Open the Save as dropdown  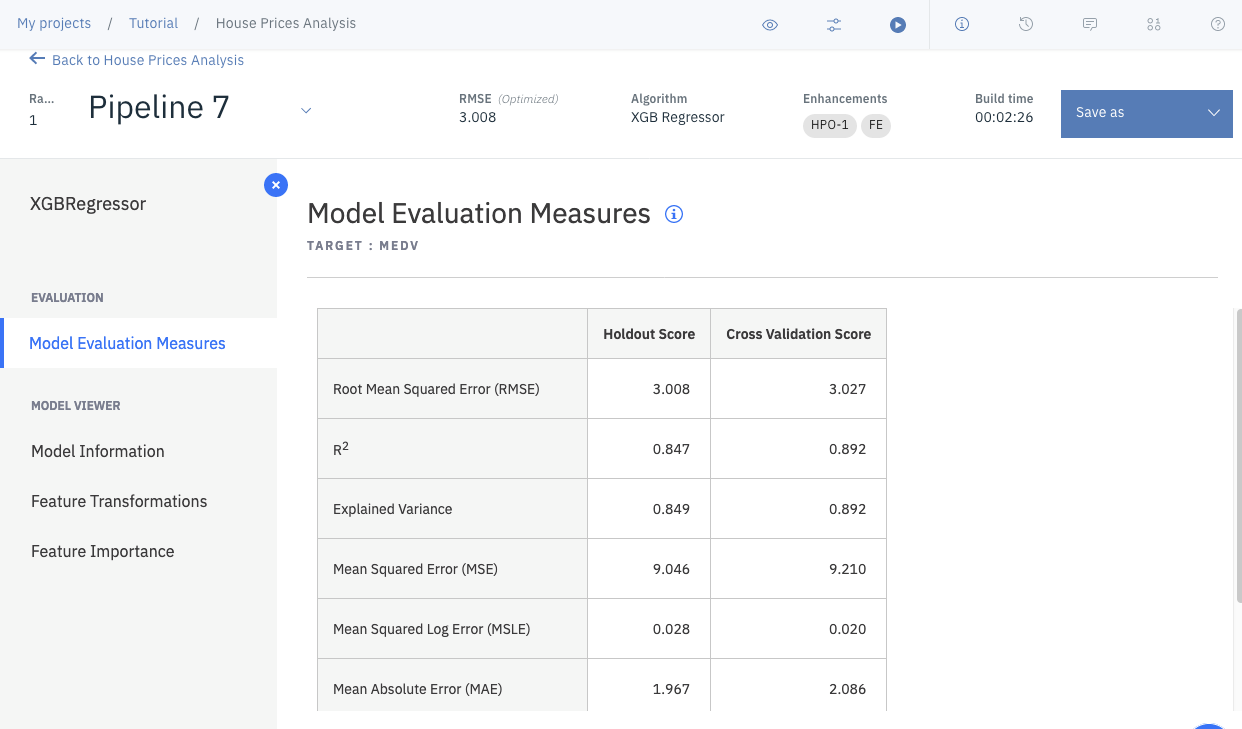pyautogui.click(x=1146, y=112)
